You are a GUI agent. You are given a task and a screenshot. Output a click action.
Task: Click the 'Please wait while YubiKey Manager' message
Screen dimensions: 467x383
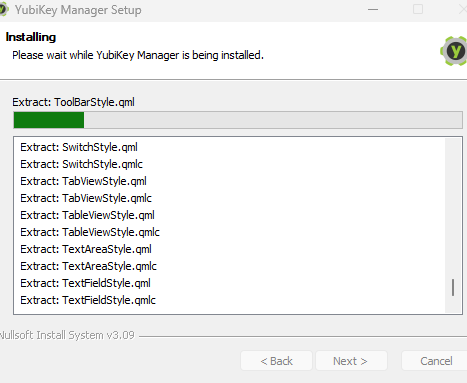click(x=138, y=55)
